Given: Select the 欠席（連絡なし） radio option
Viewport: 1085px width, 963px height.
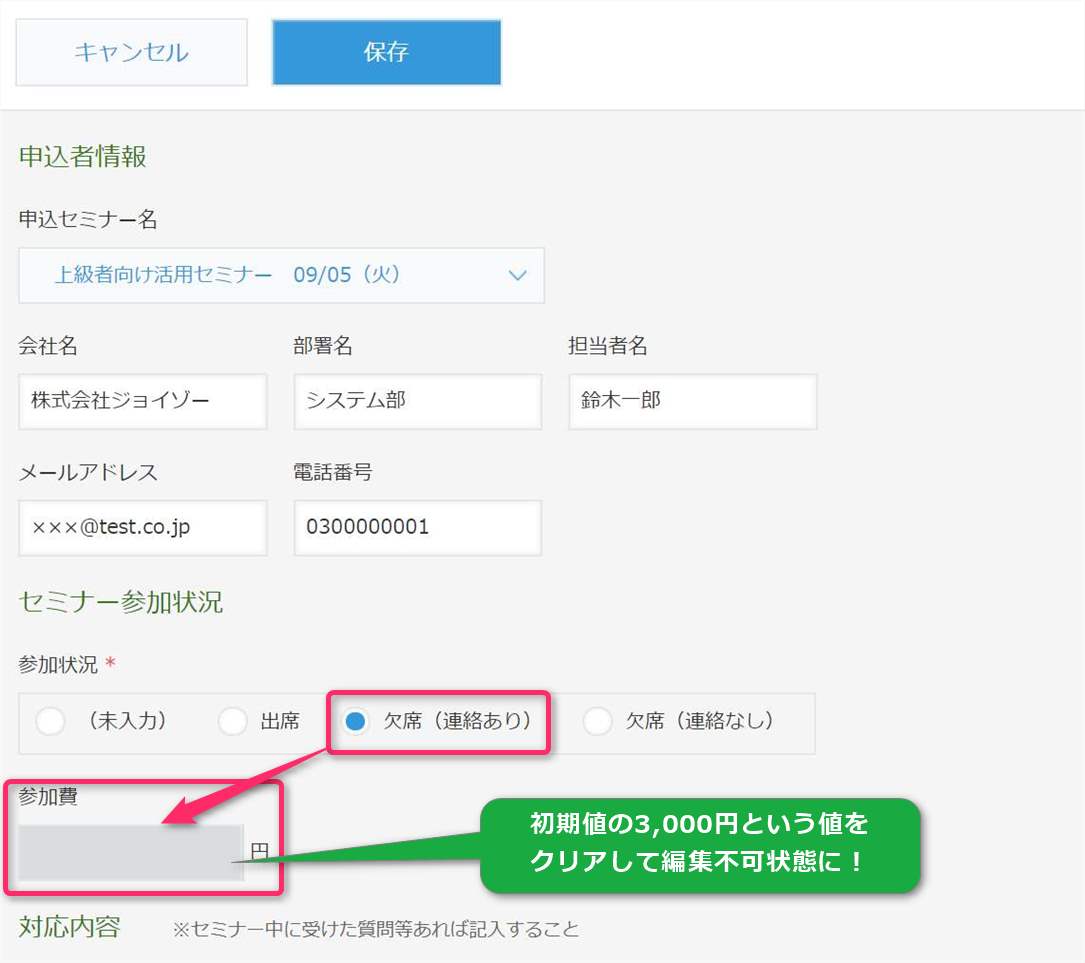Looking at the screenshot, I should (x=597, y=722).
